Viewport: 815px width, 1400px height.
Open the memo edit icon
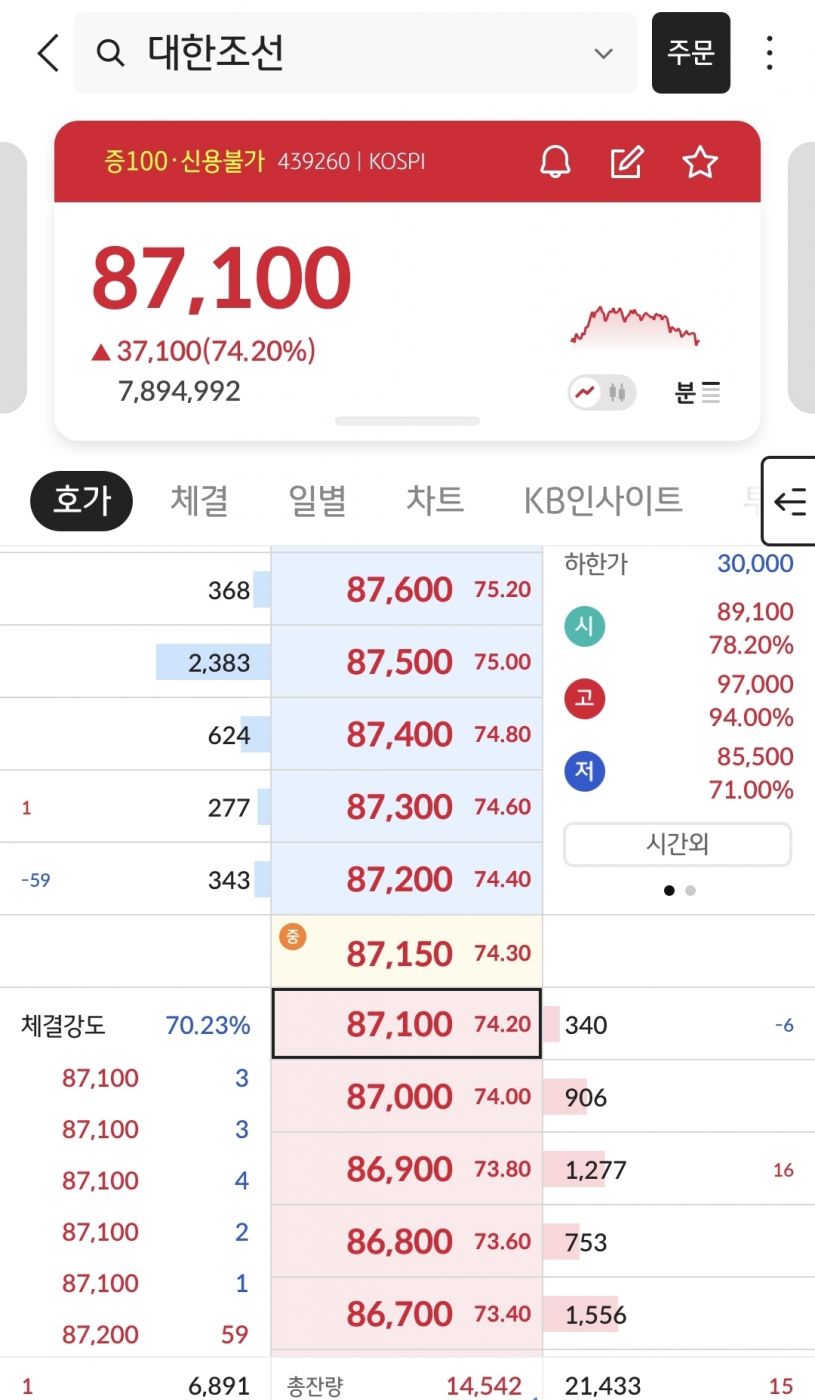[x=627, y=162]
